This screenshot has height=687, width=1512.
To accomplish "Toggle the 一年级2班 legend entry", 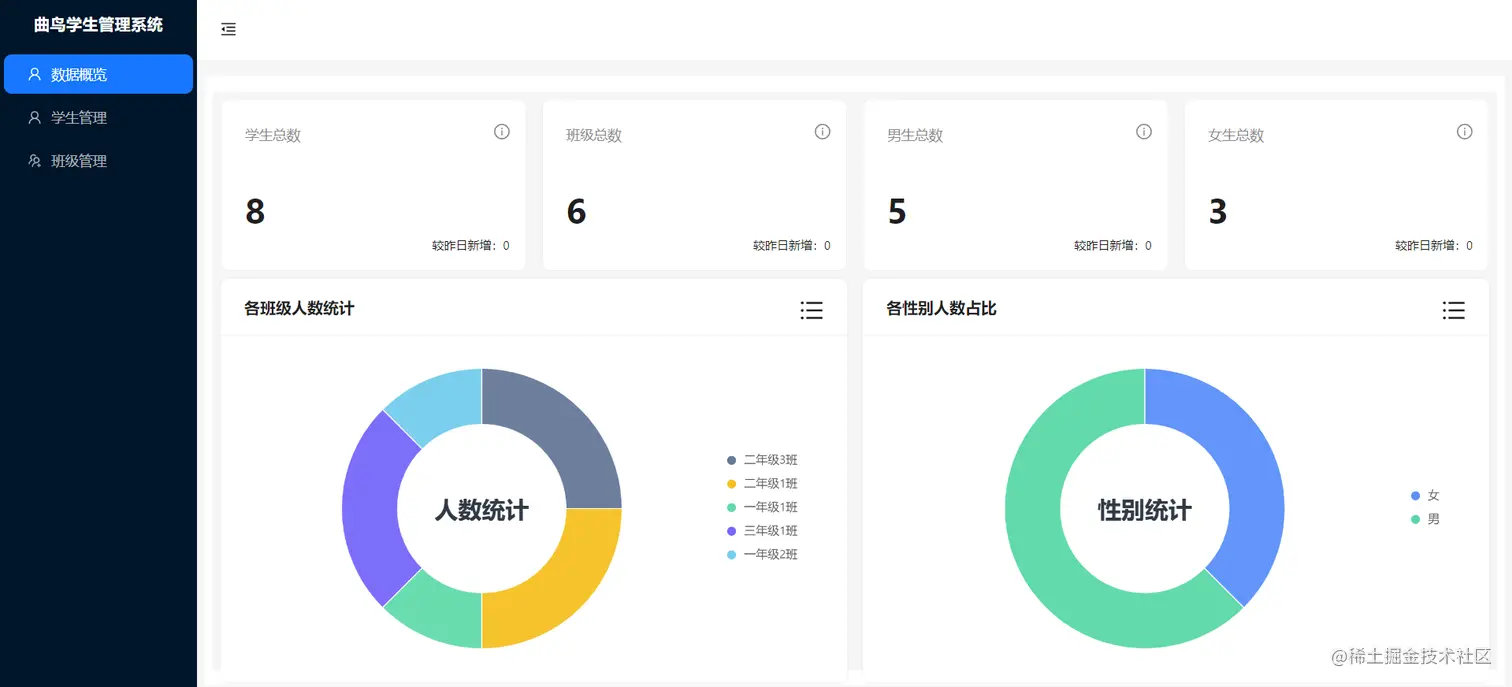I will (x=762, y=555).
